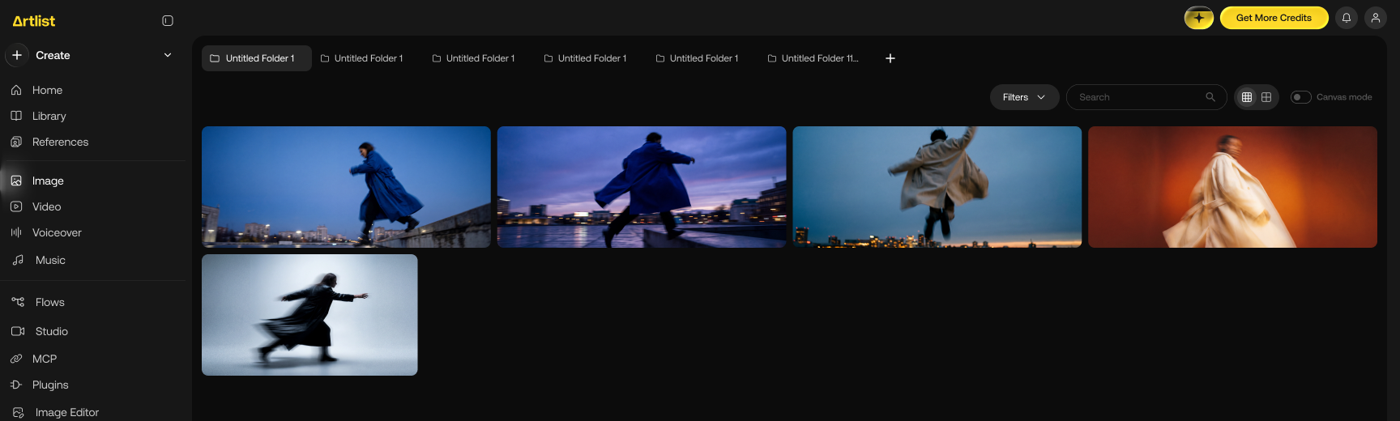Viewport: 1400px width, 421px height.
Task: Open the Filters dropdown
Action: 1025,97
